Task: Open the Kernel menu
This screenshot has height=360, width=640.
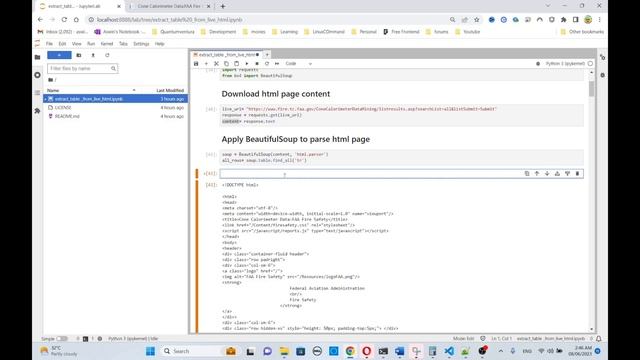Action: 107,44
